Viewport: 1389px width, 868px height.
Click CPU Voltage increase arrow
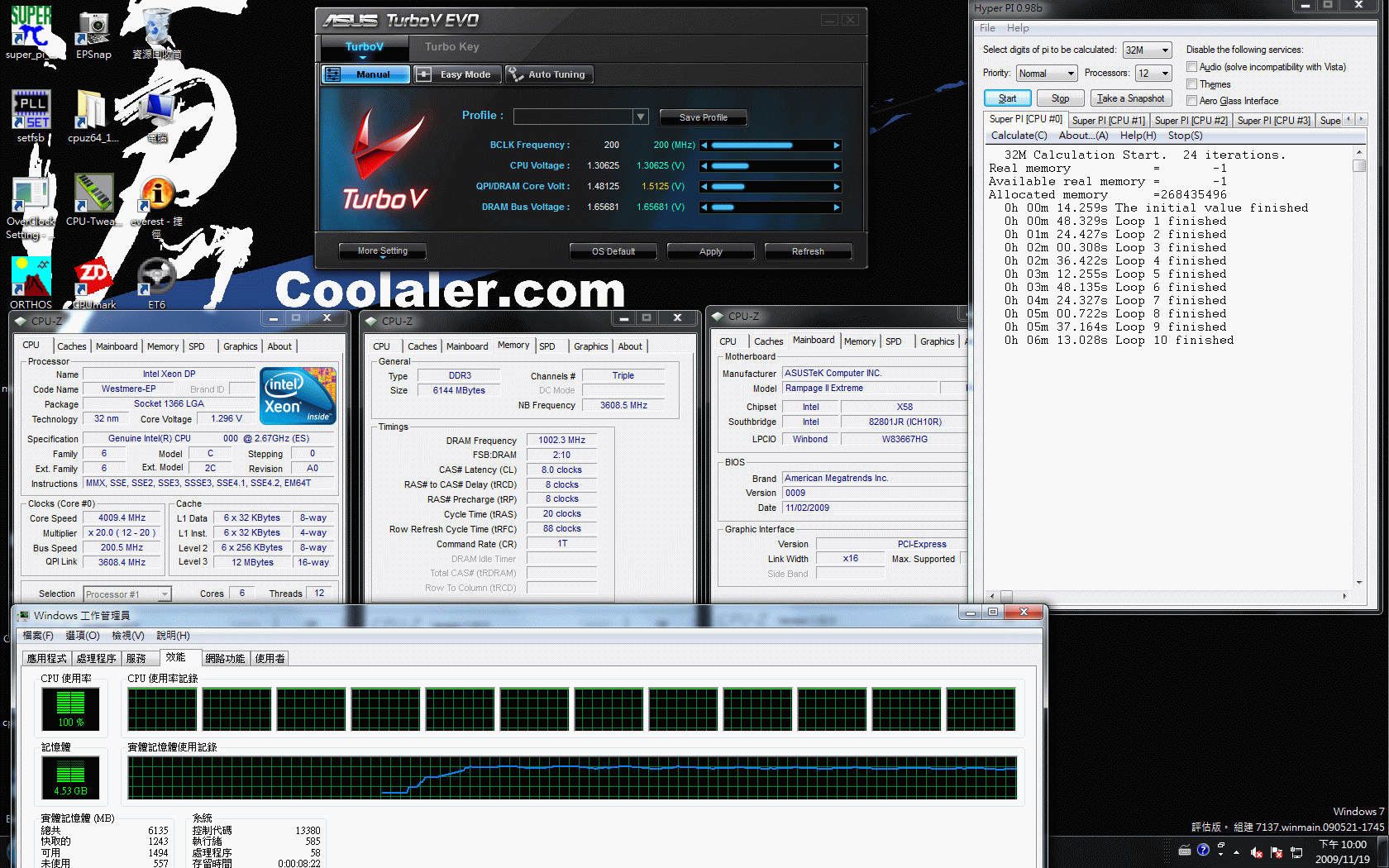tap(837, 166)
